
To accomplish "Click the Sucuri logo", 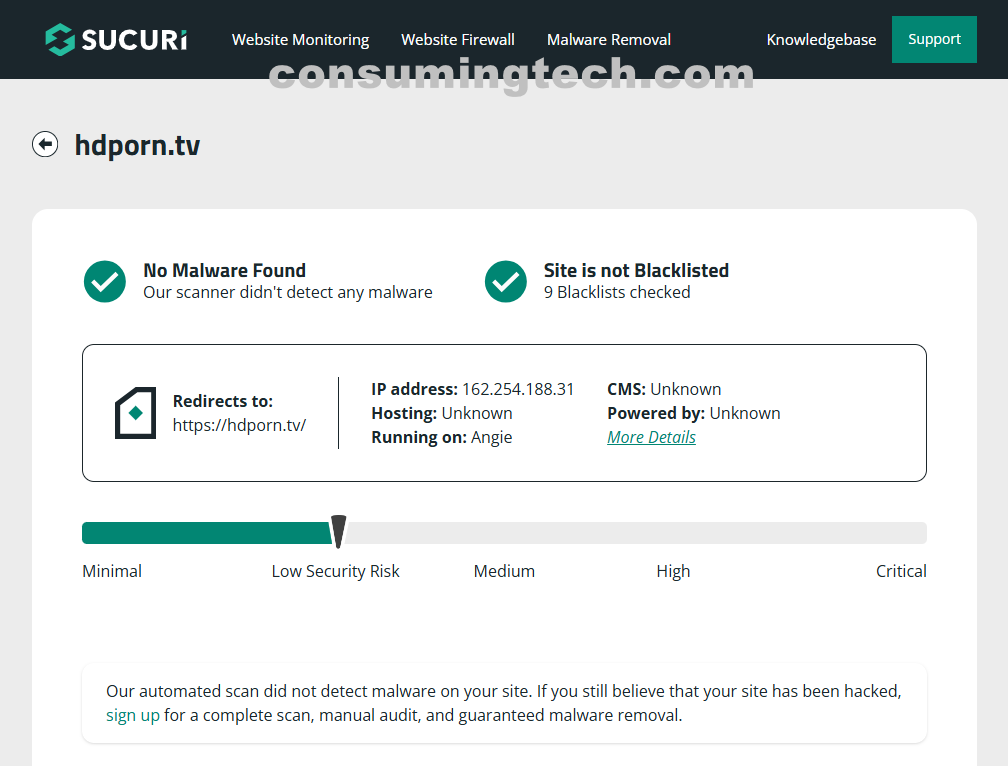I will (116, 39).
